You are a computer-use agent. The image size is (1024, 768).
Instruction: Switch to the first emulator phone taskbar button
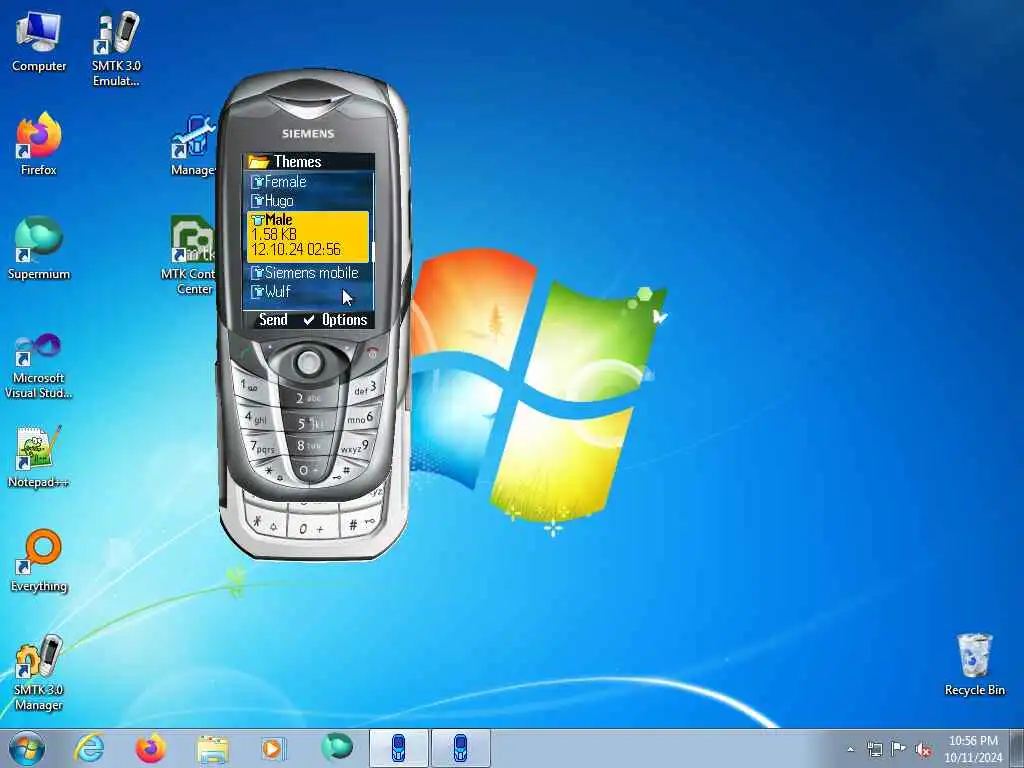point(398,748)
